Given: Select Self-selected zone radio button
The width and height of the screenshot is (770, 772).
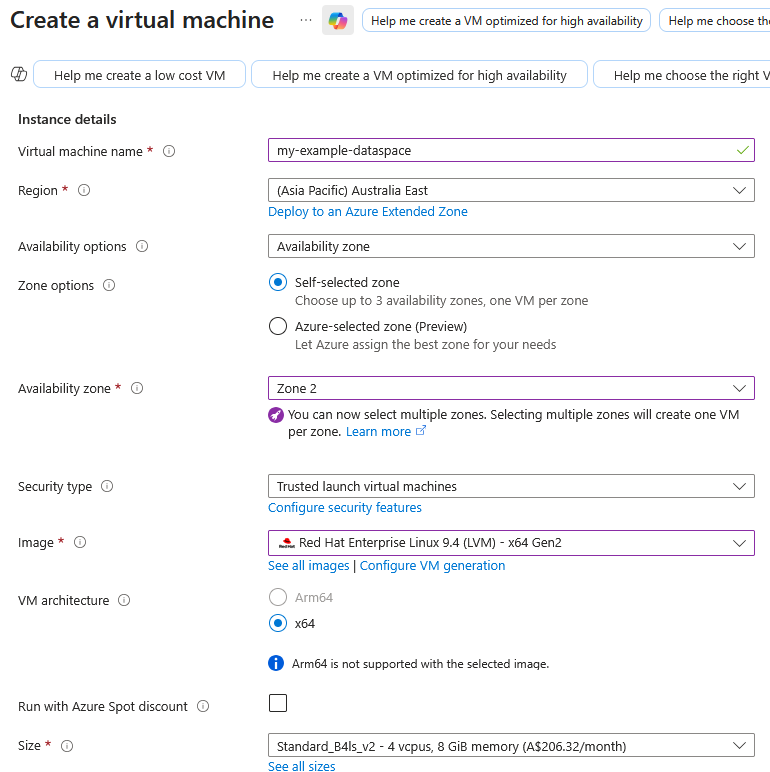Looking at the screenshot, I should pos(278,282).
